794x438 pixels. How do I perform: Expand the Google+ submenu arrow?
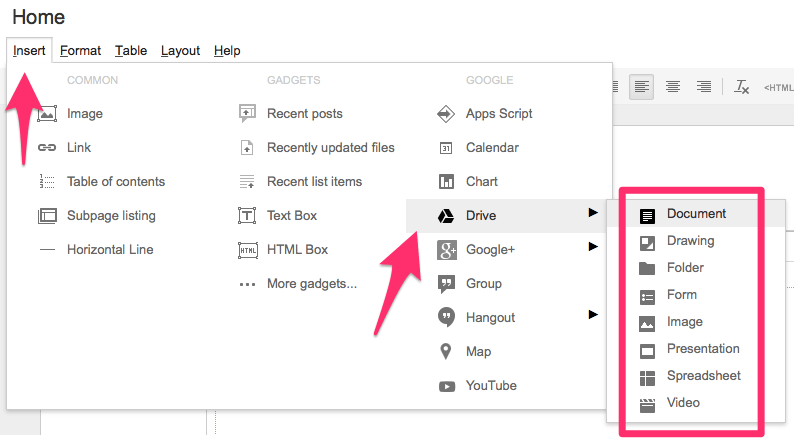point(593,246)
